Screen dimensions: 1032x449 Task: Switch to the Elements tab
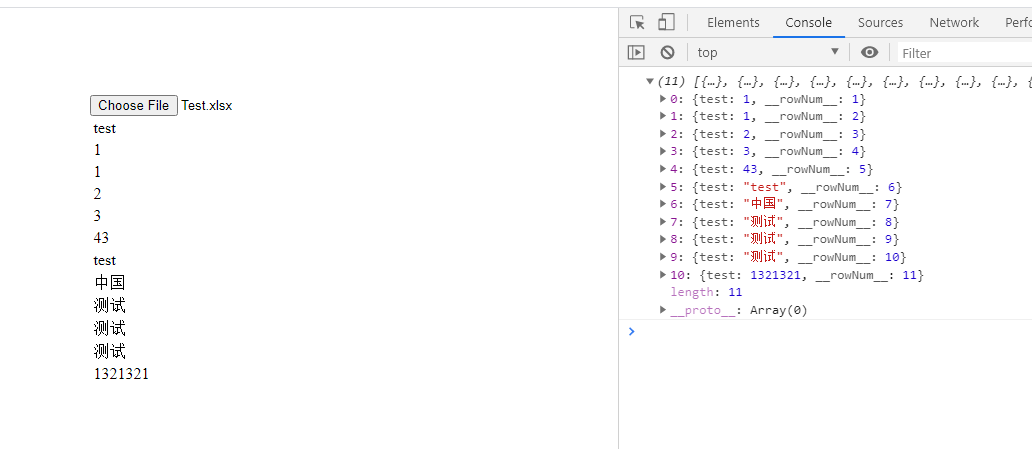click(x=733, y=22)
